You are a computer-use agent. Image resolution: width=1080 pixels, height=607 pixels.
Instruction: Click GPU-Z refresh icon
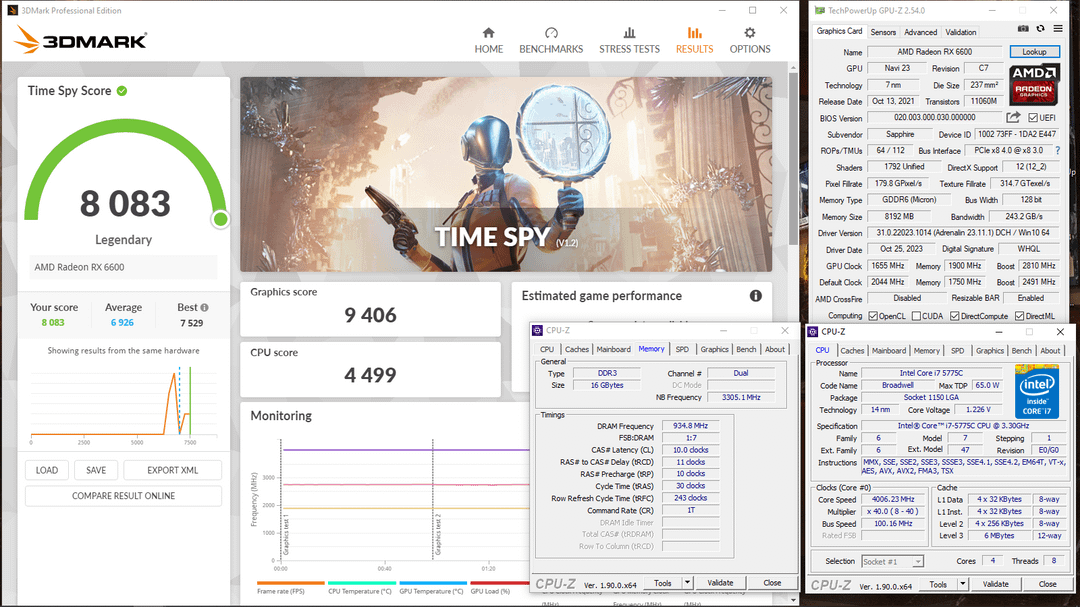(x=1040, y=29)
